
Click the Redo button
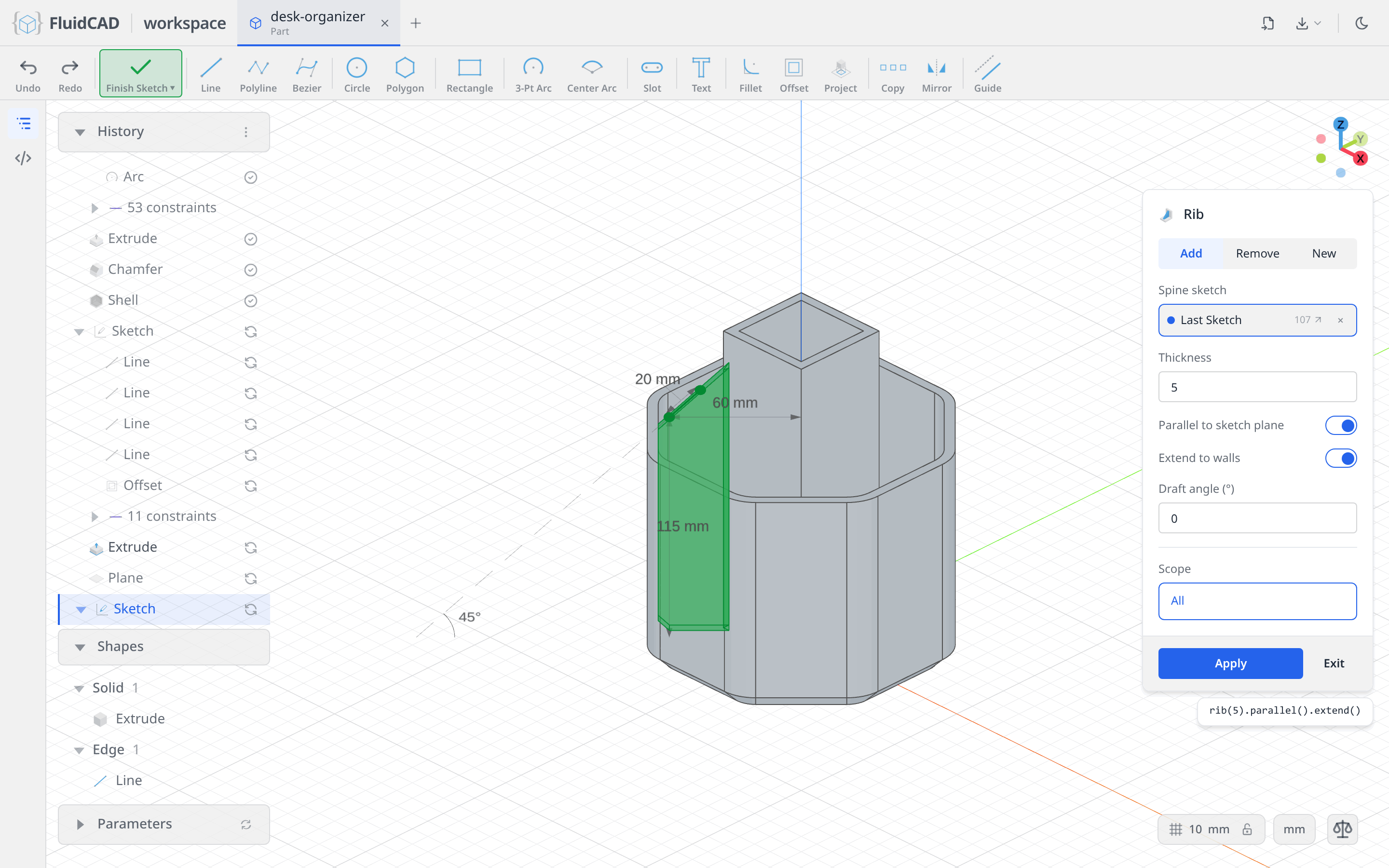70,74
